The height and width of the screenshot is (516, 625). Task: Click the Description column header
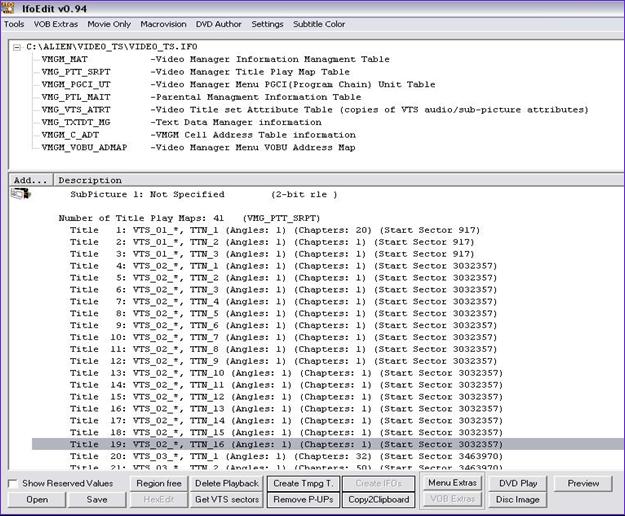pyautogui.click(x=83, y=180)
